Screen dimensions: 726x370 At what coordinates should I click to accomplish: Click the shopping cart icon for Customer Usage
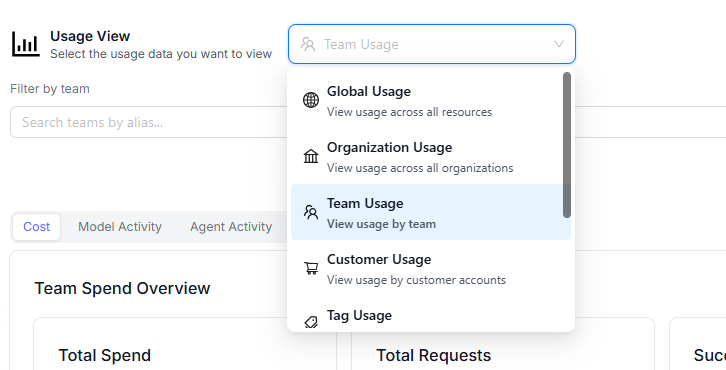311,268
